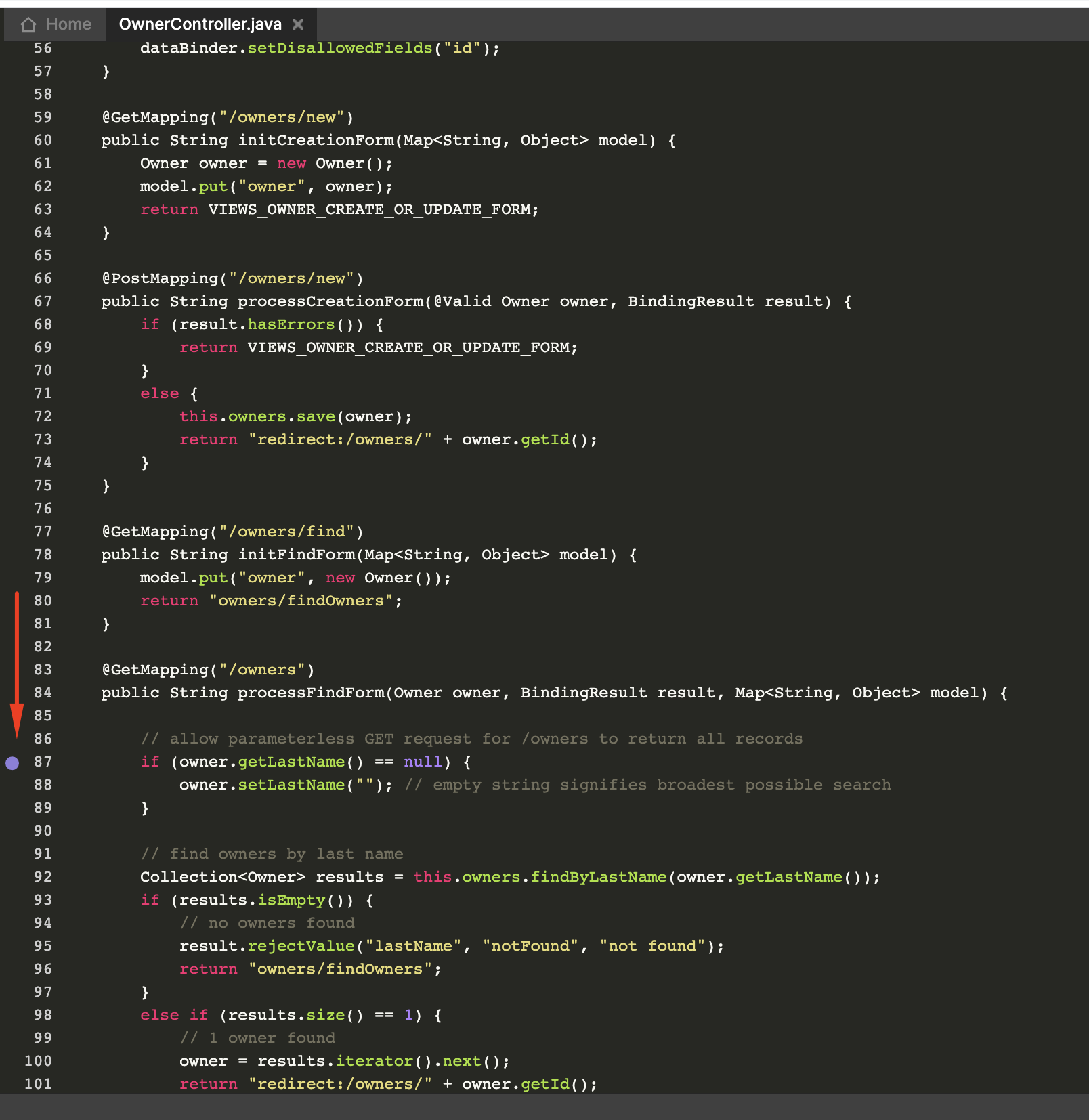Click line number 84 in gutter
The width and height of the screenshot is (1089, 1120).
(x=43, y=693)
